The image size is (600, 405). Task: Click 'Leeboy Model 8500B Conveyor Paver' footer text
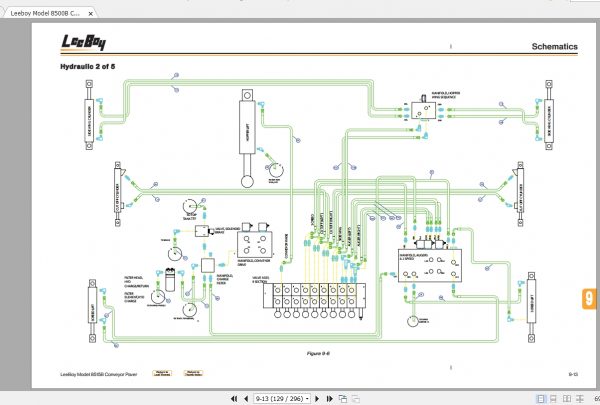pos(98,374)
